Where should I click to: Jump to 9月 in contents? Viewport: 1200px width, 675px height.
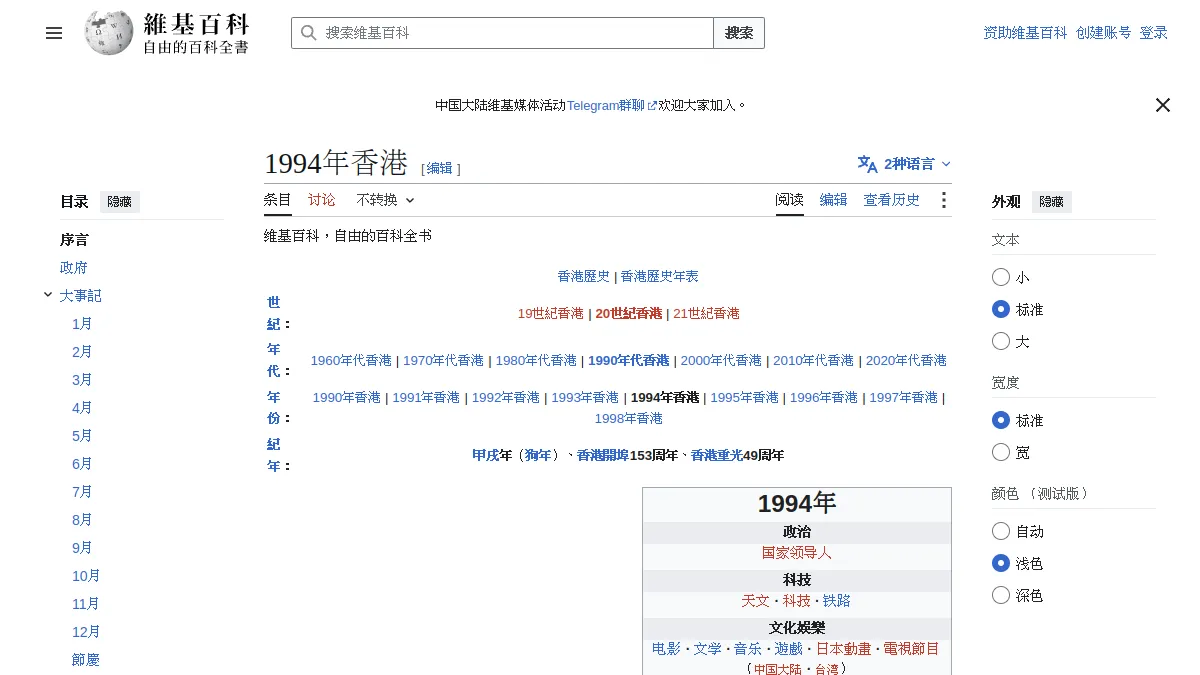point(82,548)
